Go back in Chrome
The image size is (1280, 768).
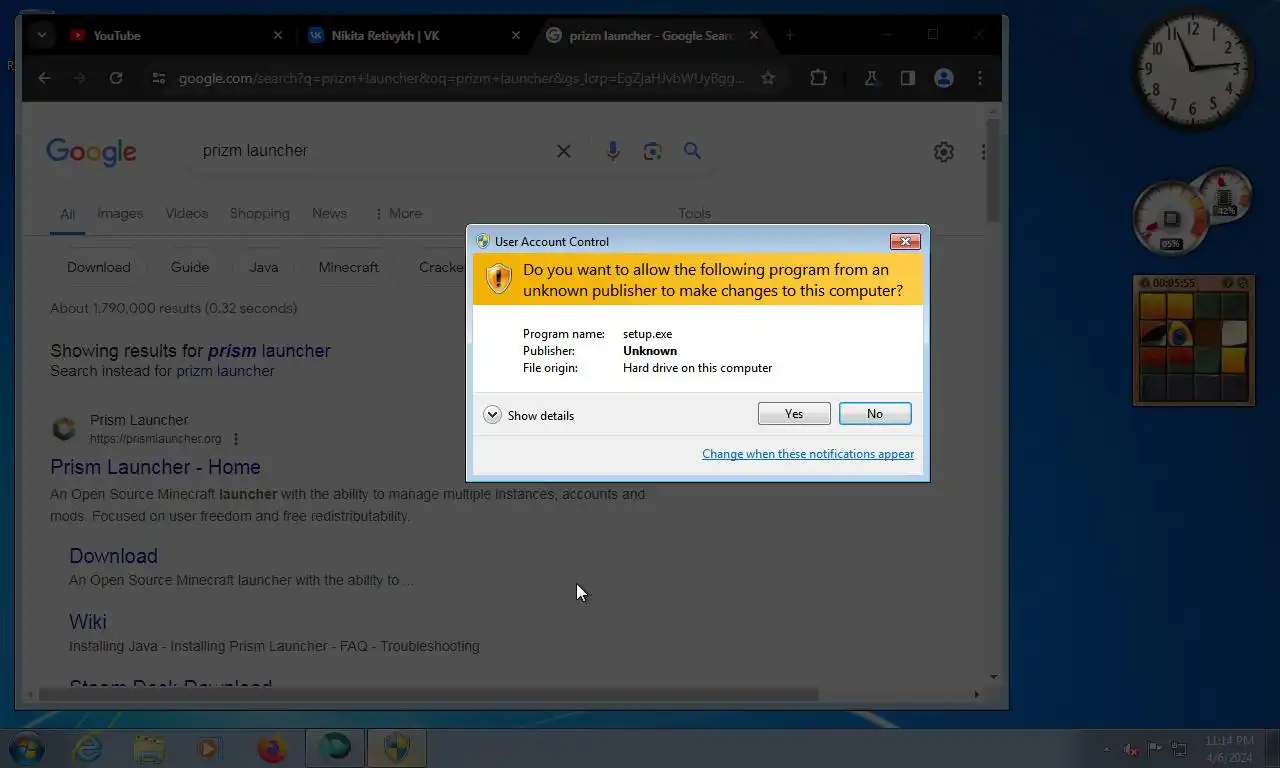(44, 78)
